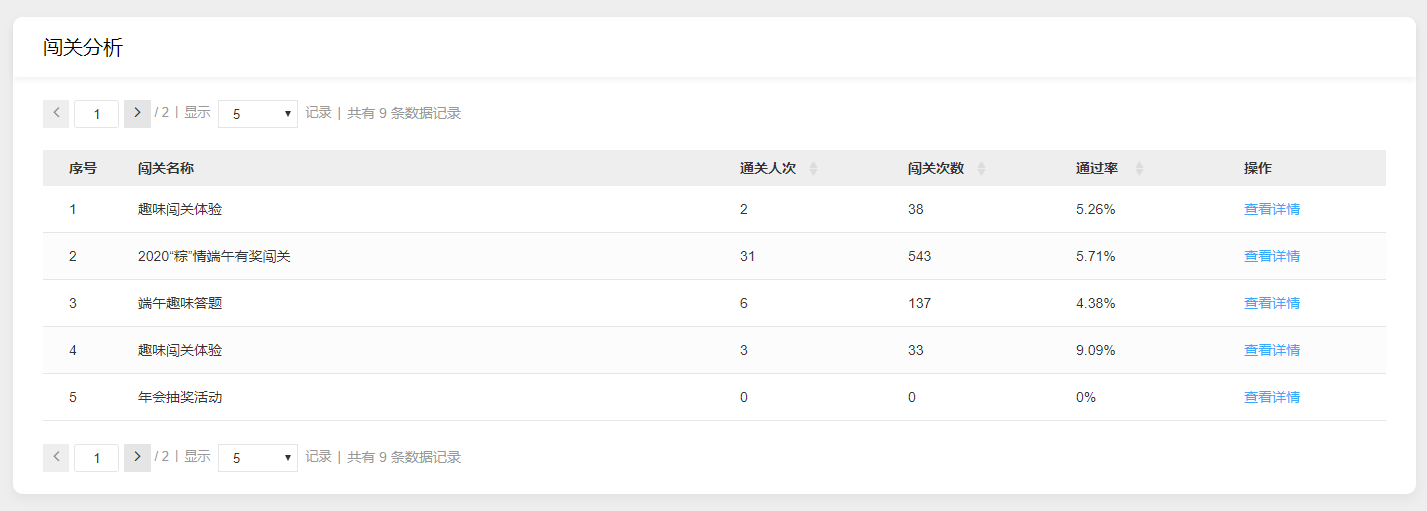Click top next page arrow

(137, 114)
